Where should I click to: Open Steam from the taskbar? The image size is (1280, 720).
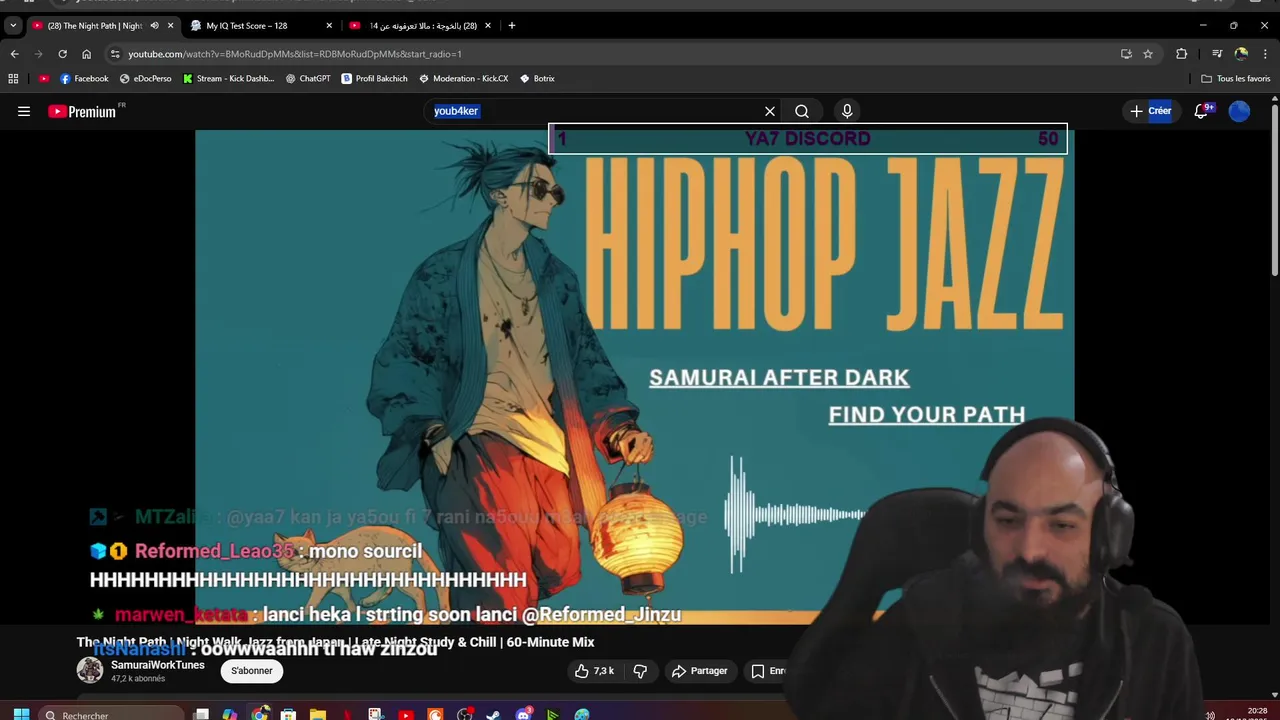[x=493, y=714]
